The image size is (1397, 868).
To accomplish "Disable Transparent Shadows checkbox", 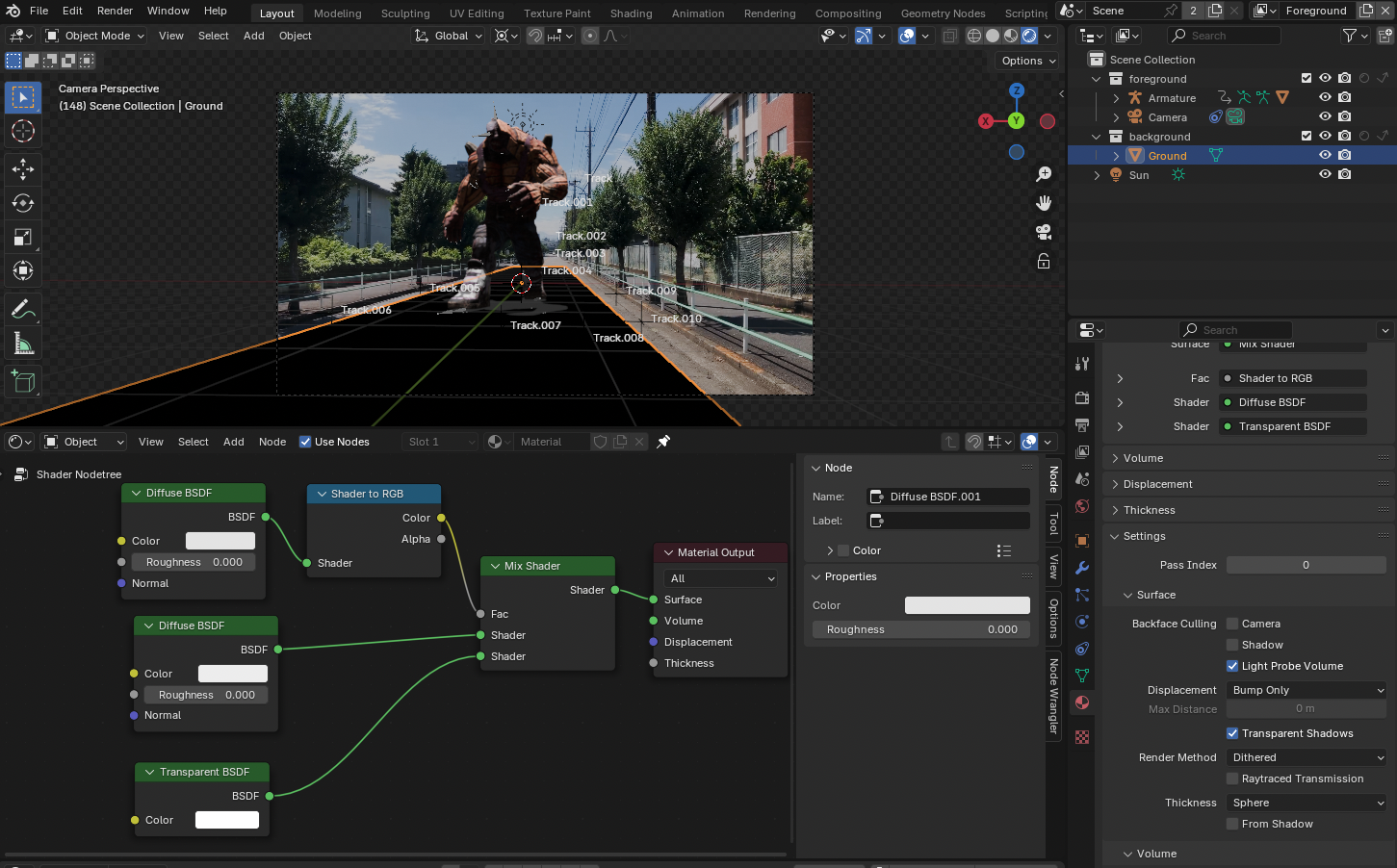I will click(1232, 733).
